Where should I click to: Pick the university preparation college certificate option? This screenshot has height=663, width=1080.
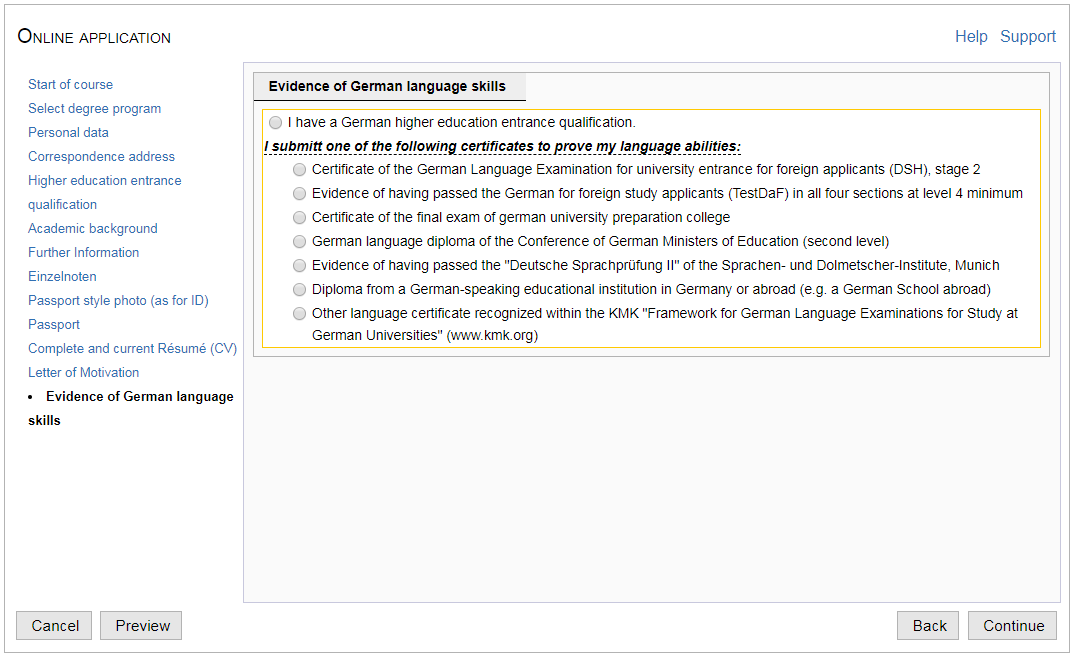[299, 218]
